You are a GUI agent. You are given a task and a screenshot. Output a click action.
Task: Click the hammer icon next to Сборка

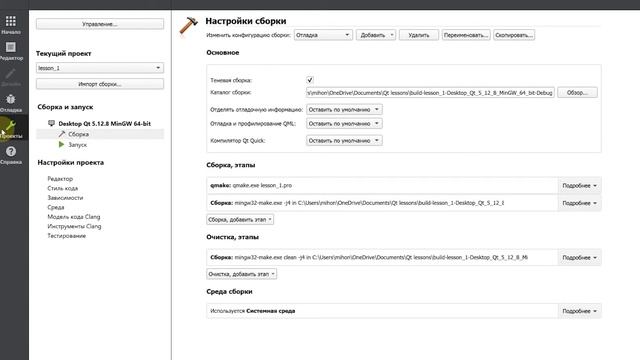tap(62, 134)
